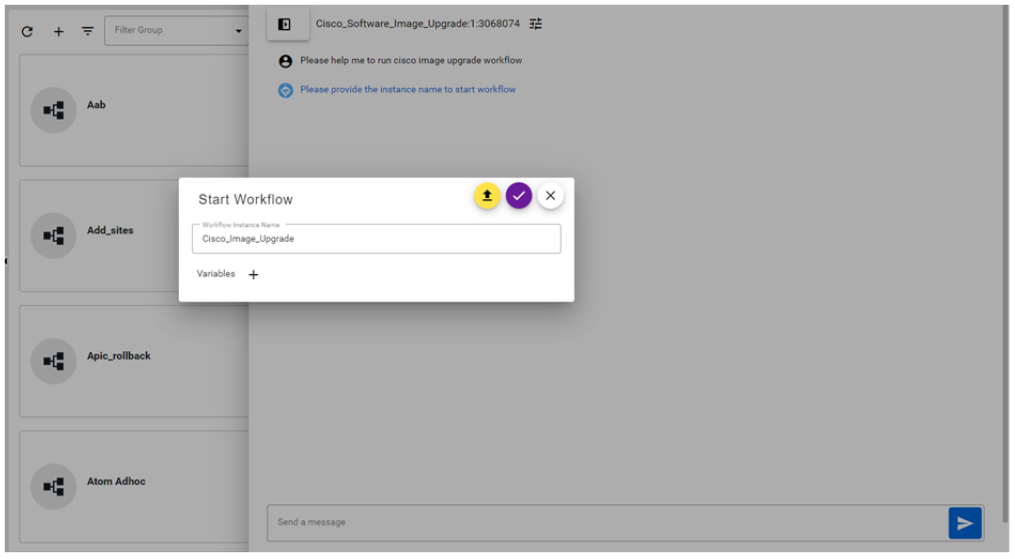Click the 'Please help me to run' message

coord(411,60)
